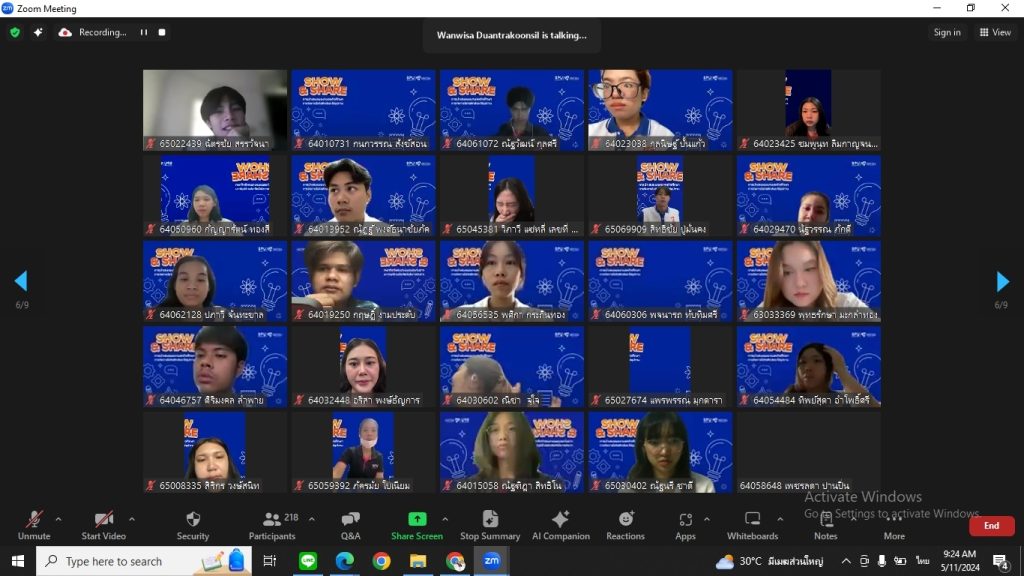This screenshot has height=576, width=1024.
Task: Expand the Apps options arrow
Action: coord(707,520)
